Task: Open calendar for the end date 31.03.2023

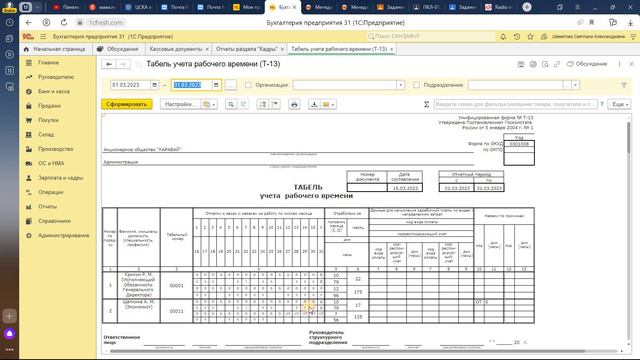Action: pyautogui.click(x=216, y=85)
